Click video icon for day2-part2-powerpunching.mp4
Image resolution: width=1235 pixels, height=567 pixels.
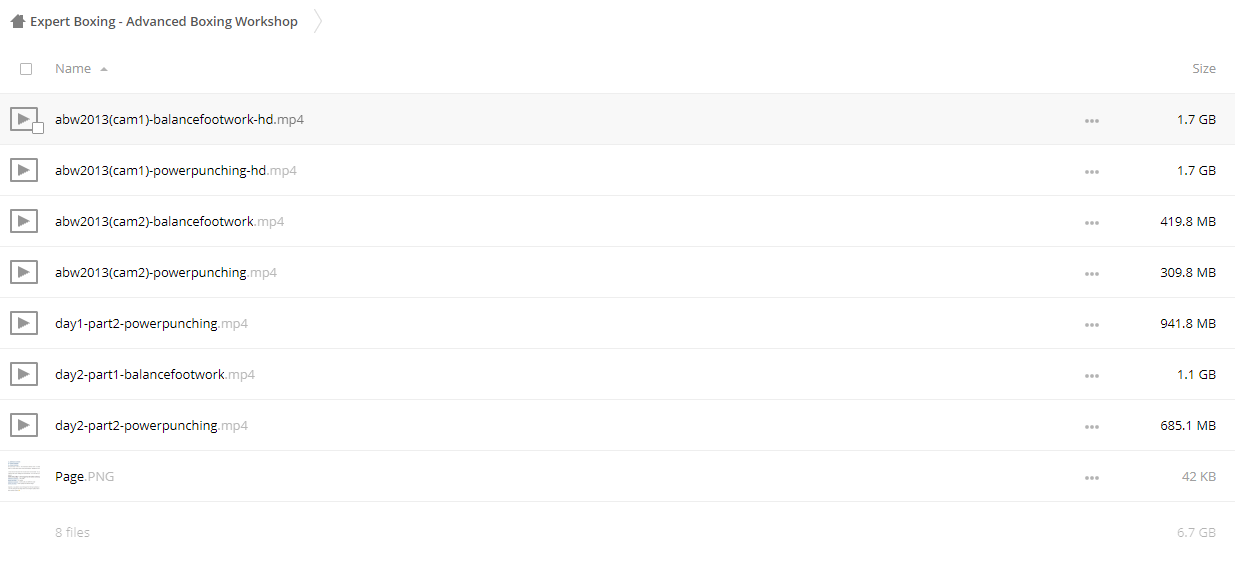click(24, 425)
